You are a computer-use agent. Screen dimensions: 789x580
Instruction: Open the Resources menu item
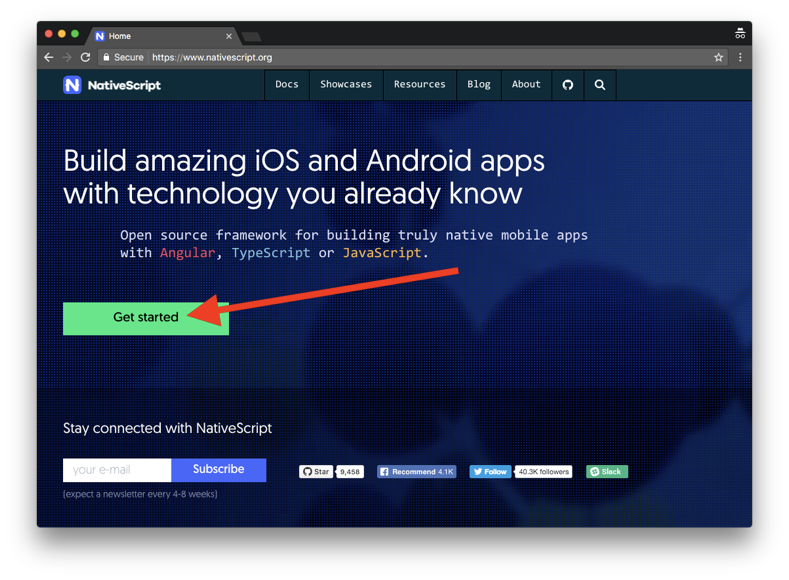(420, 85)
